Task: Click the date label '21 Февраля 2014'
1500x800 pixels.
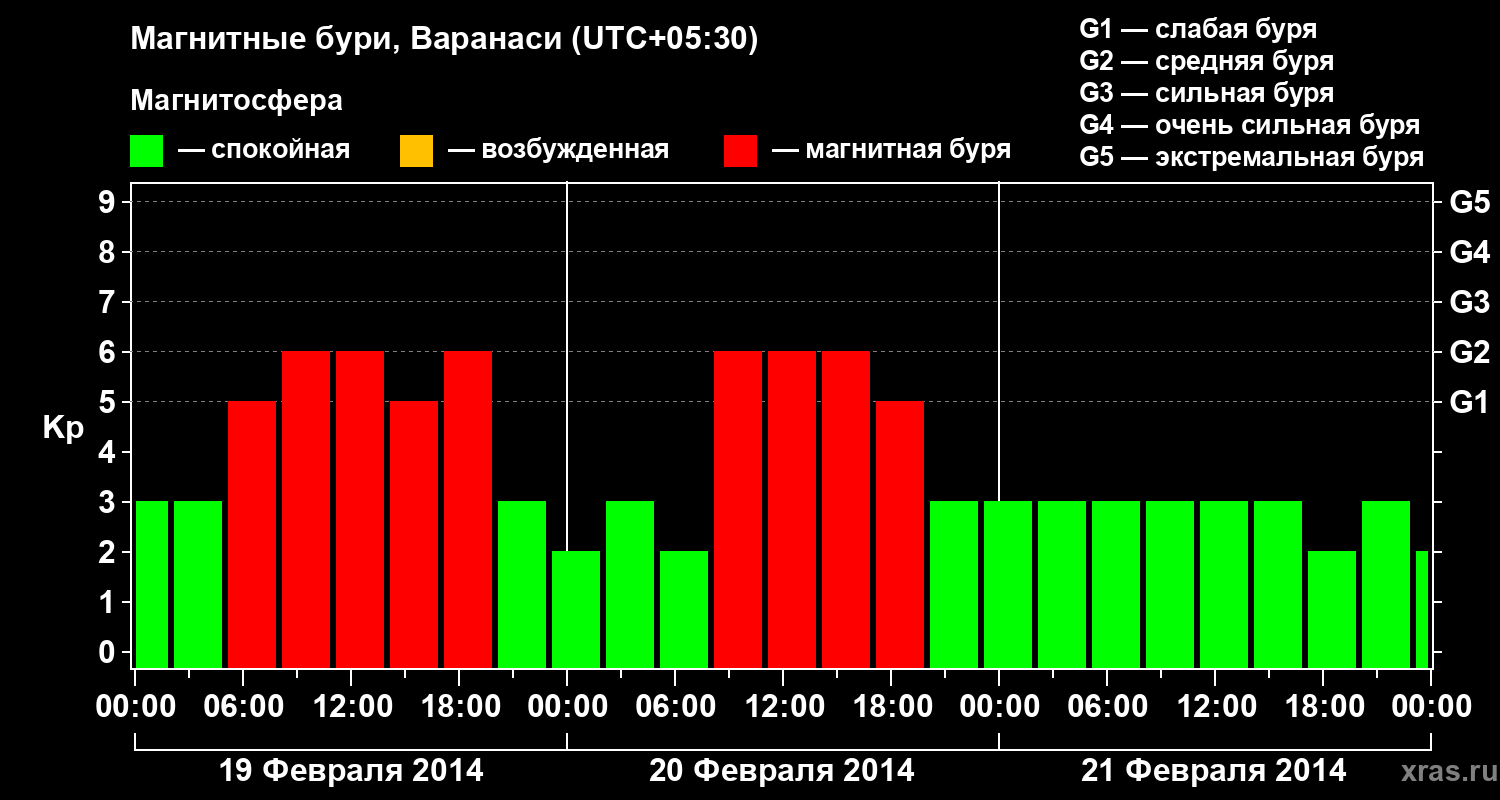Action: (x=1214, y=771)
